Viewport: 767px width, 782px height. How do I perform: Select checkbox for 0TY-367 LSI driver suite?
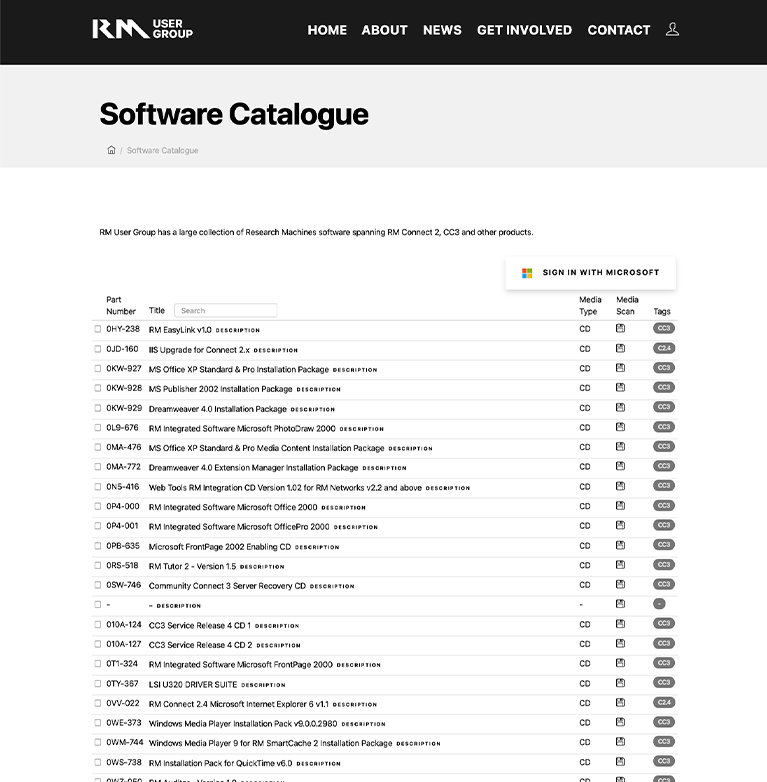(x=98, y=684)
